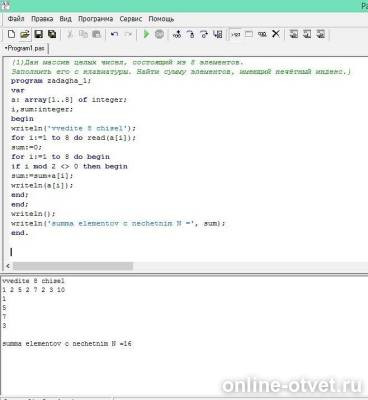Viewport: 368px width, 400px height.
Task: Click line 'for i:=1 to 8 do begin'
Action: pyautogui.click(x=60, y=157)
